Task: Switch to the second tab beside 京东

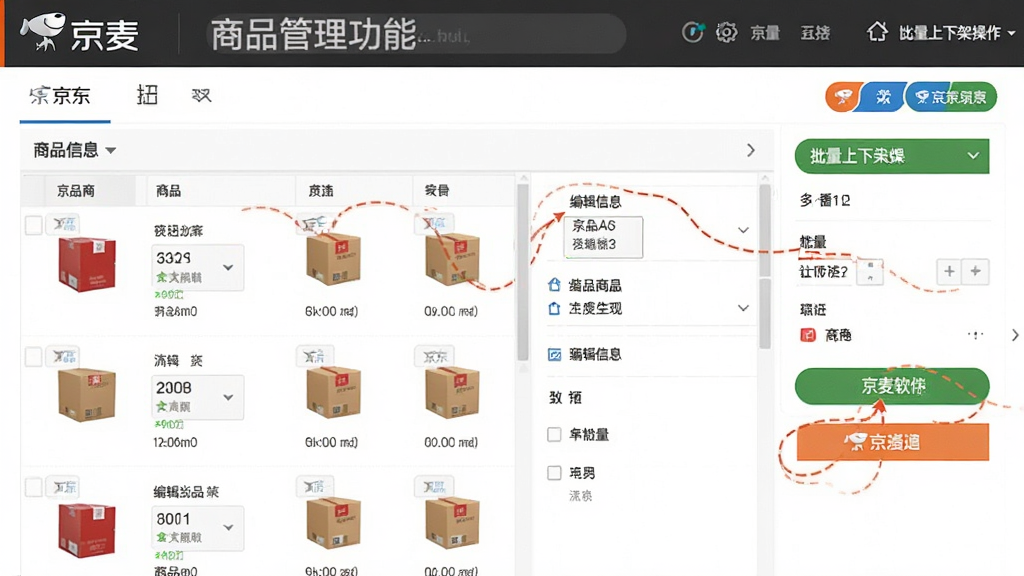Action: pyautogui.click(x=148, y=95)
